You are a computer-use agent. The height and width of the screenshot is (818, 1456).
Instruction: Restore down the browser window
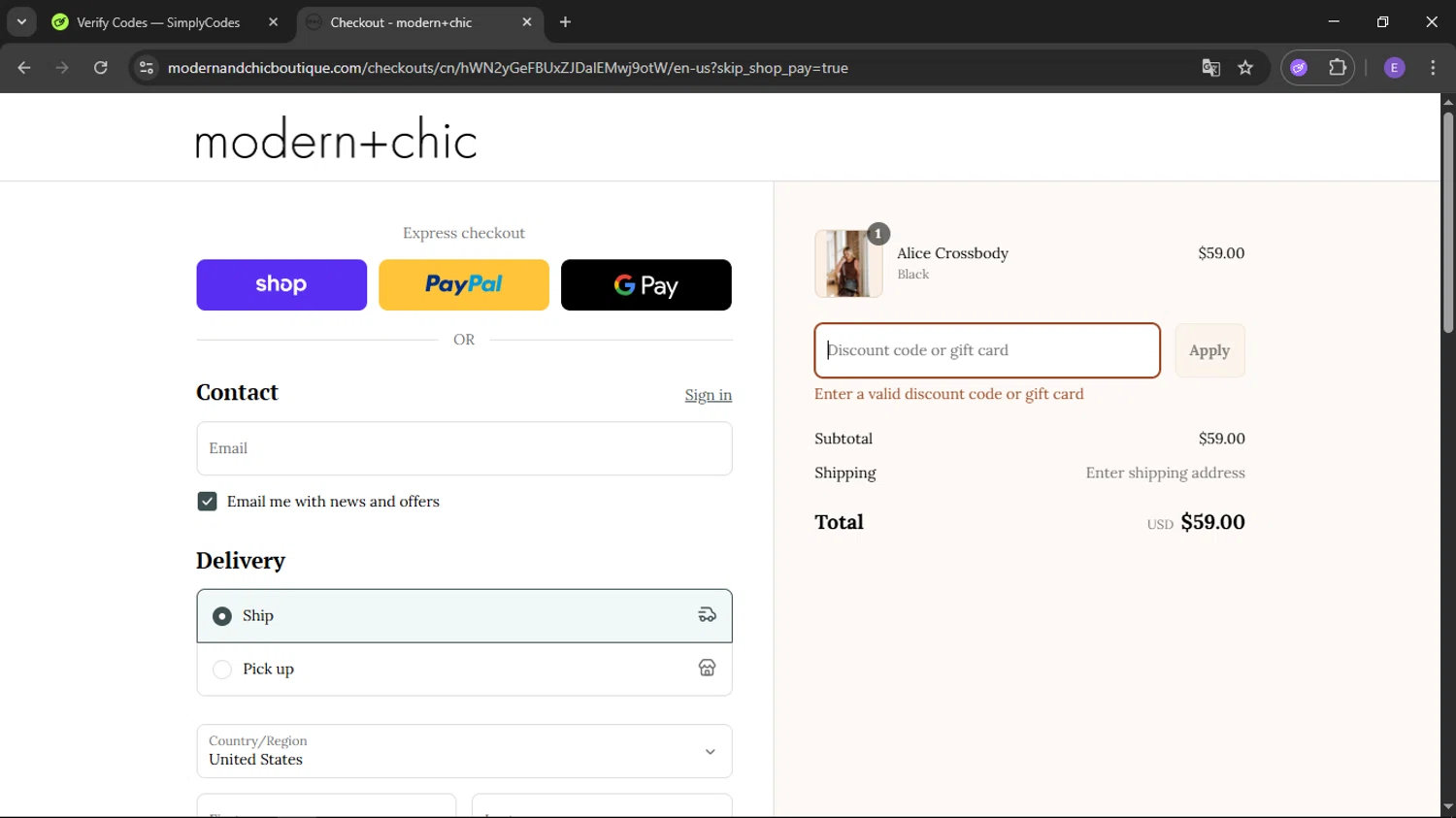click(x=1382, y=21)
